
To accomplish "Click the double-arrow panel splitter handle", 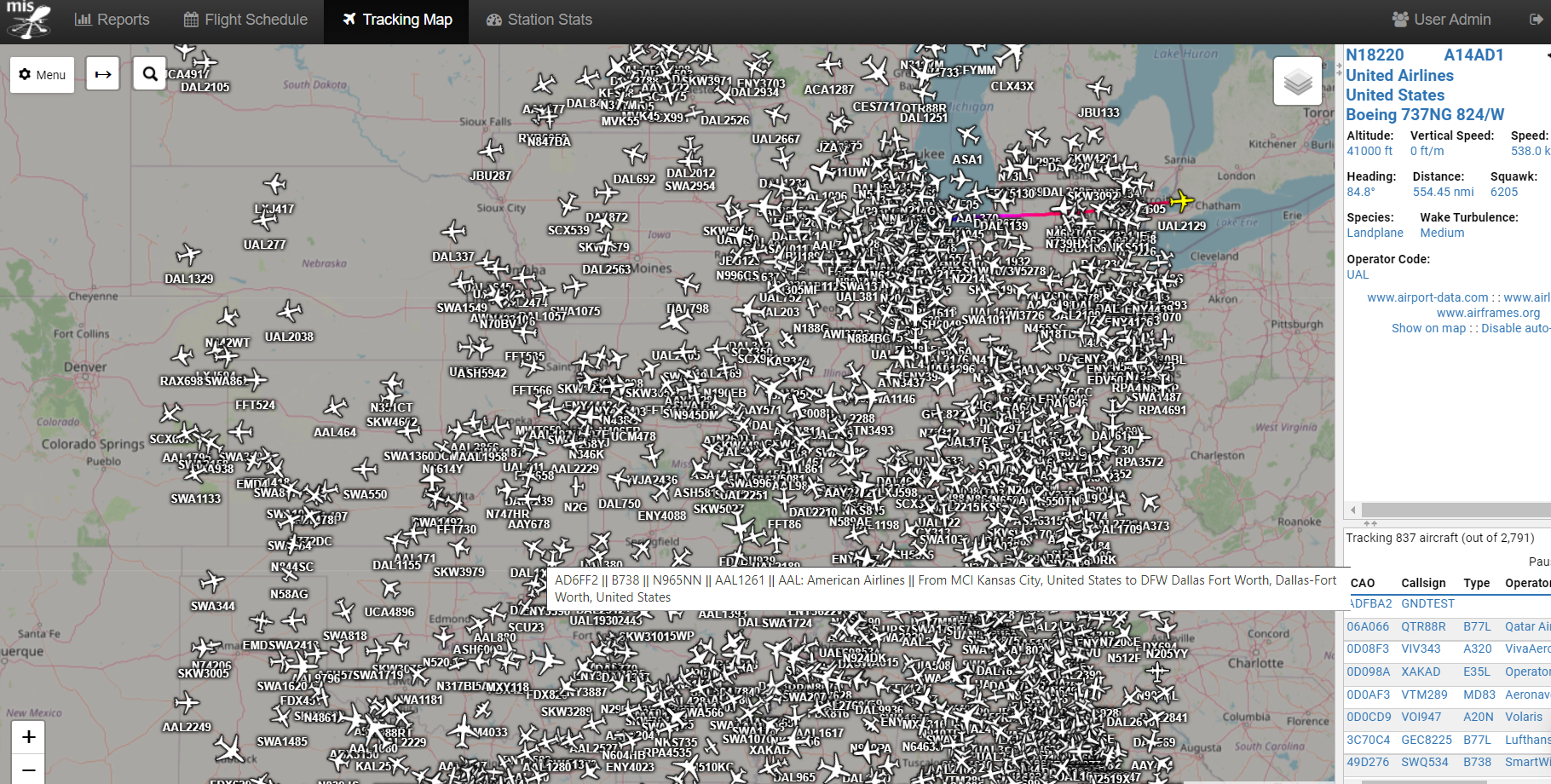I will point(1370,523).
